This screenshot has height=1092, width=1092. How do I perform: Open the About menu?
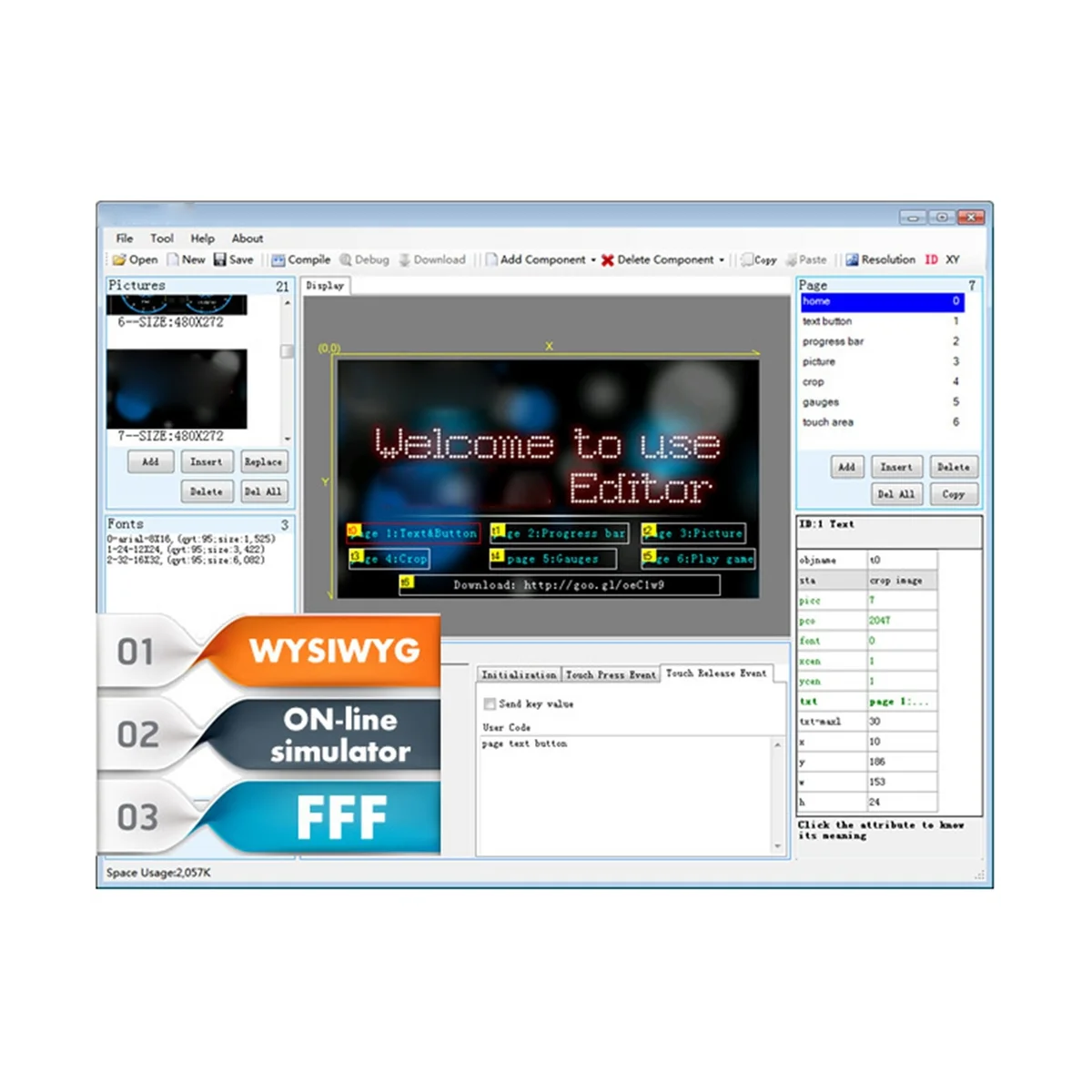pyautogui.click(x=248, y=238)
